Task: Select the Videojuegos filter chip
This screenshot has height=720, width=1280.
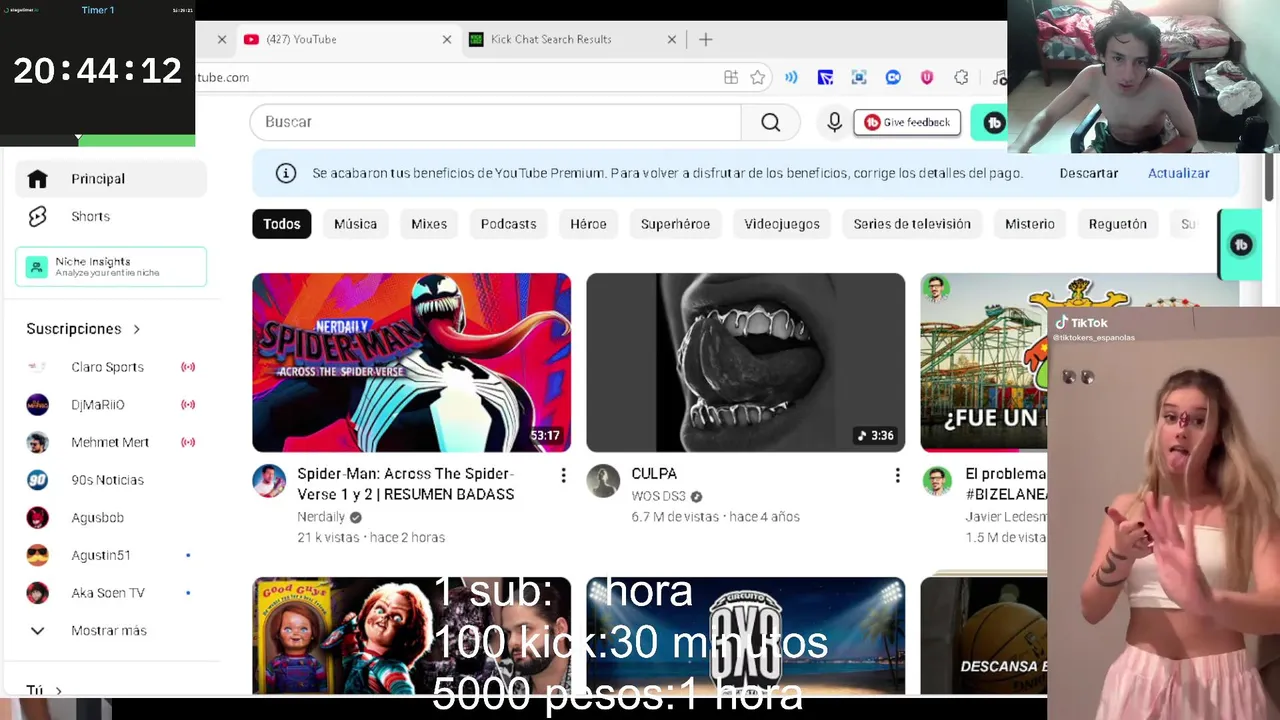Action: 782,224
